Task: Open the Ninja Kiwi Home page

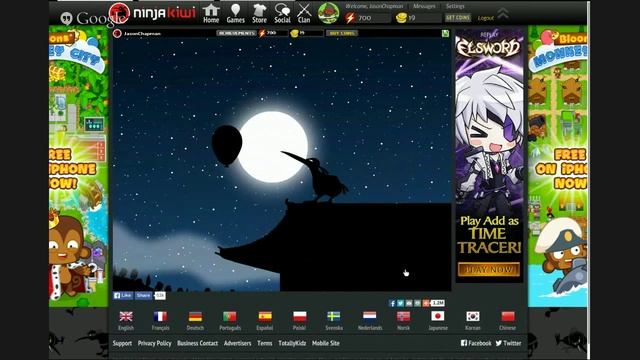Action: [x=211, y=13]
